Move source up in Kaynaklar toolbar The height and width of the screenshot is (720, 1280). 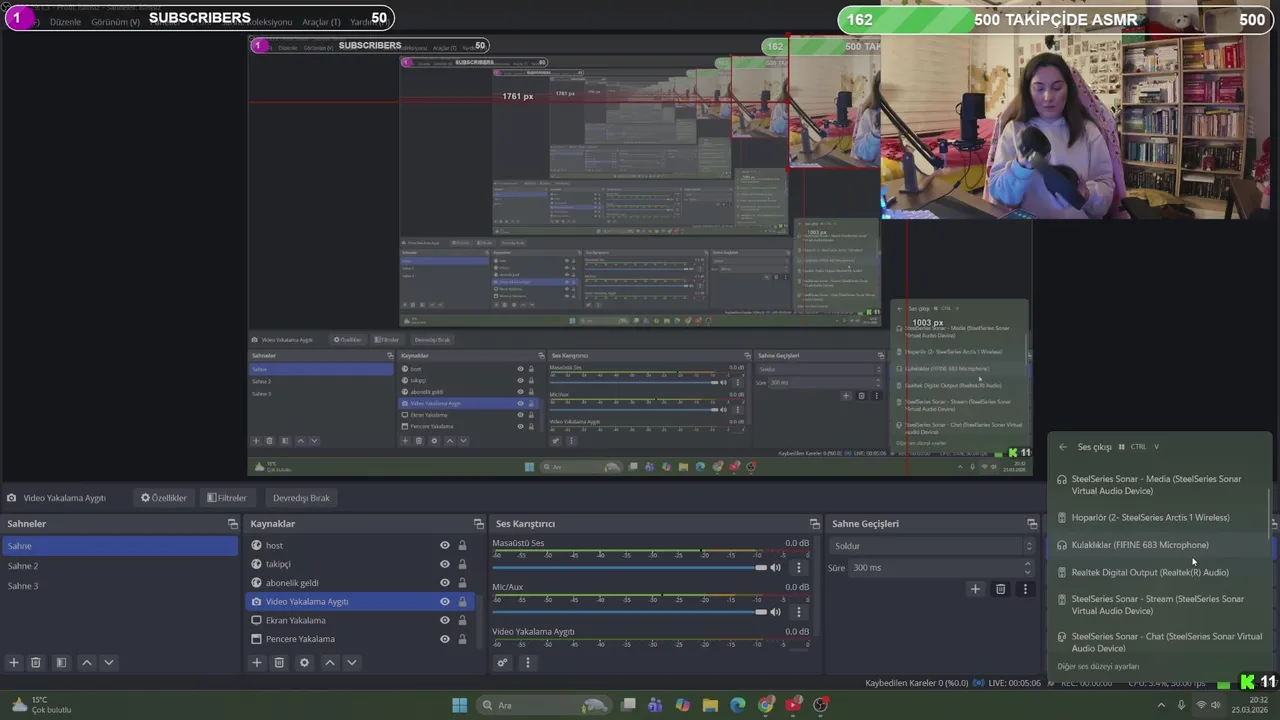[x=330, y=662]
